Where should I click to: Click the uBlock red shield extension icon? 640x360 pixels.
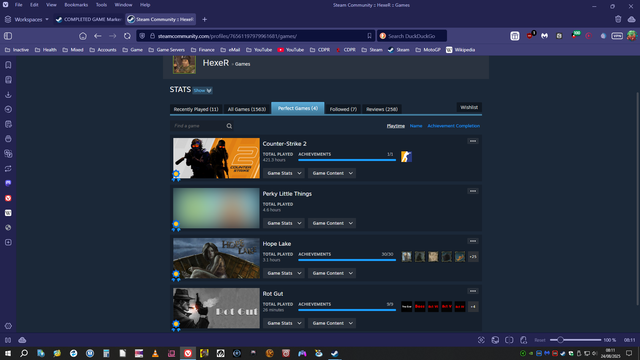pyautogui.click(x=530, y=36)
